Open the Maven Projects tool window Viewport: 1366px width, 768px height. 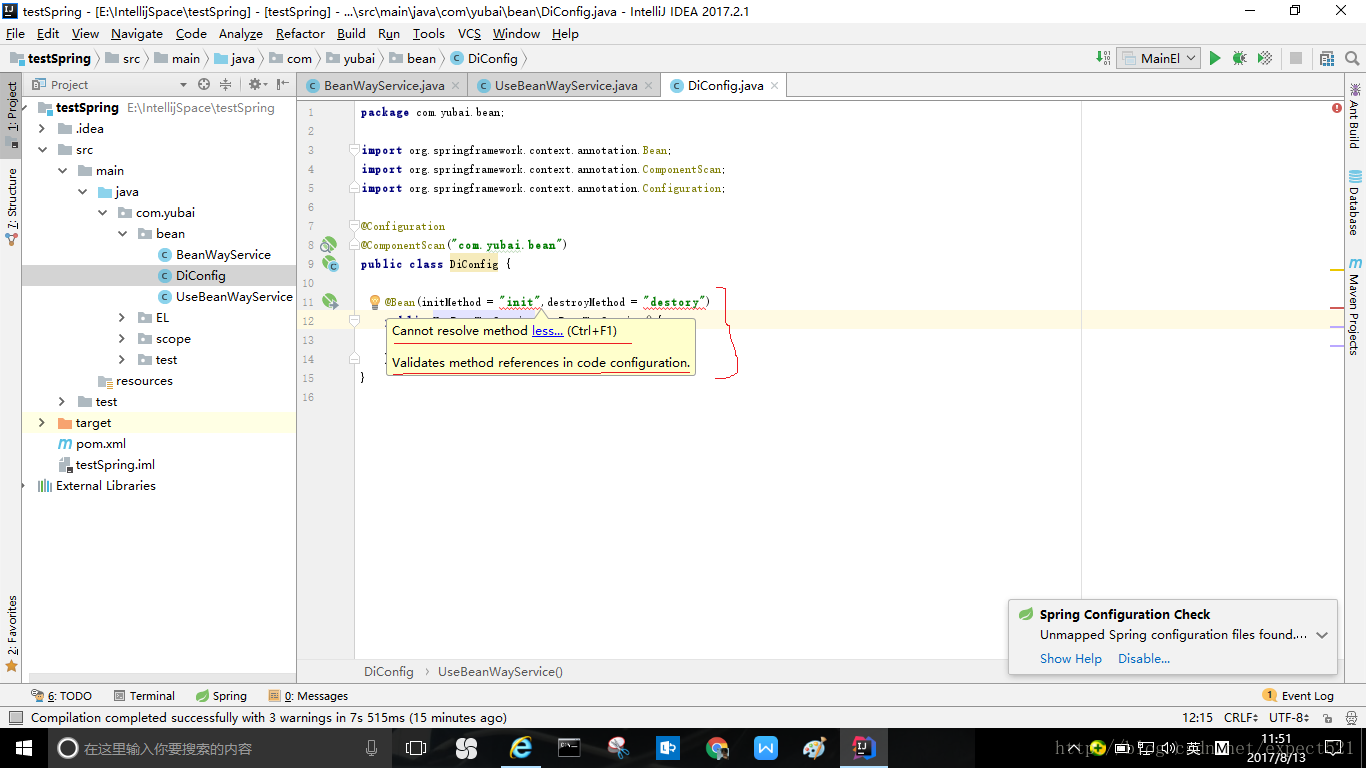(x=1354, y=306)
